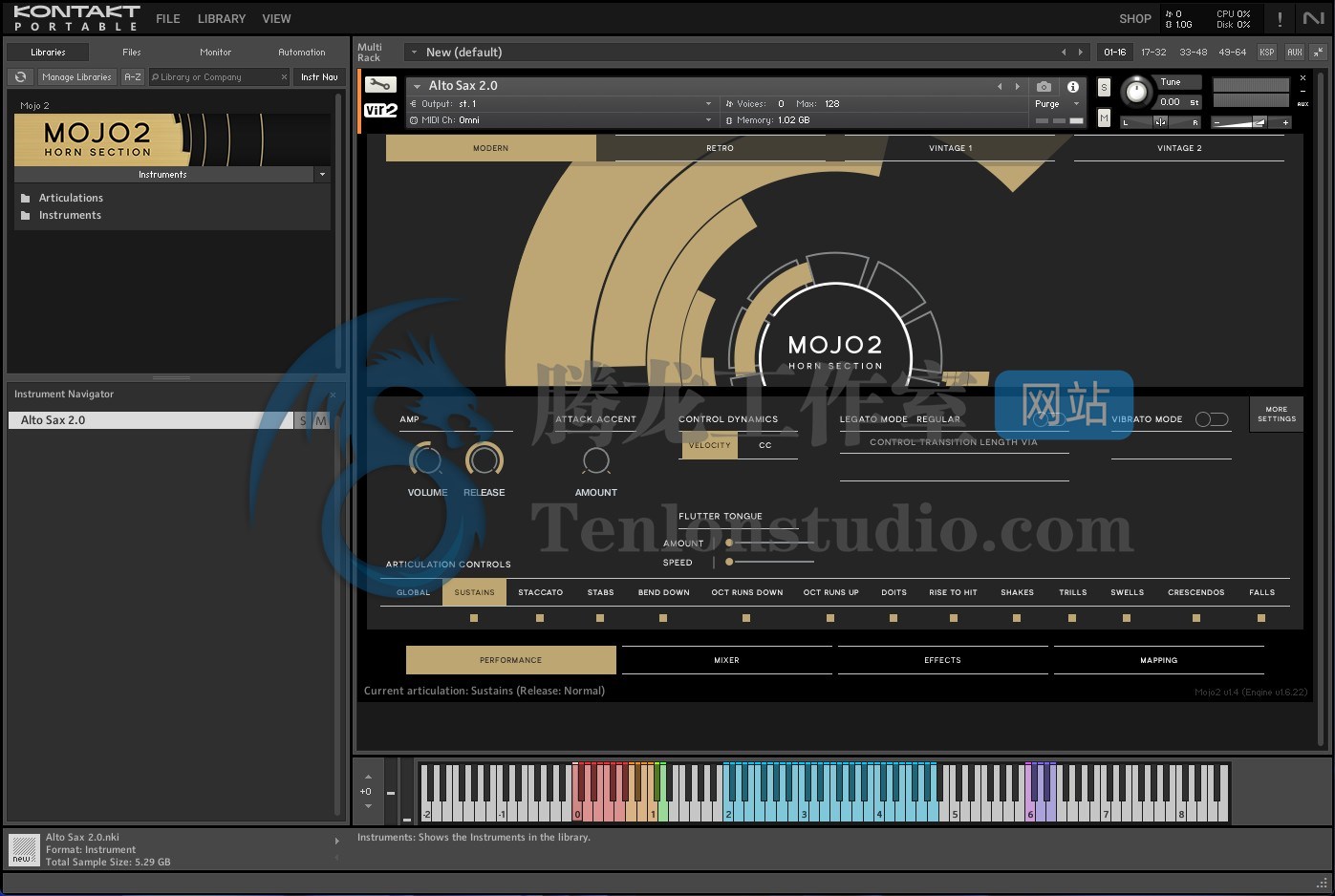
Task: Click the pan center icon
Action: 1160,122
